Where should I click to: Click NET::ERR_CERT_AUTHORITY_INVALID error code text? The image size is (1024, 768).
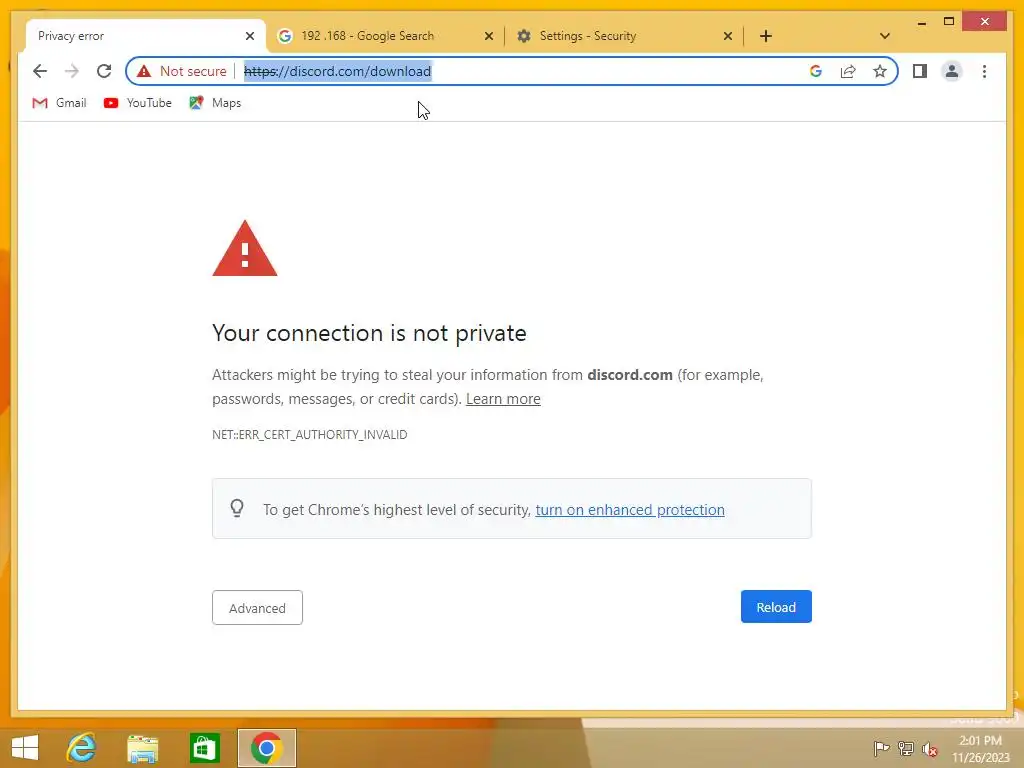click(310, 435)
